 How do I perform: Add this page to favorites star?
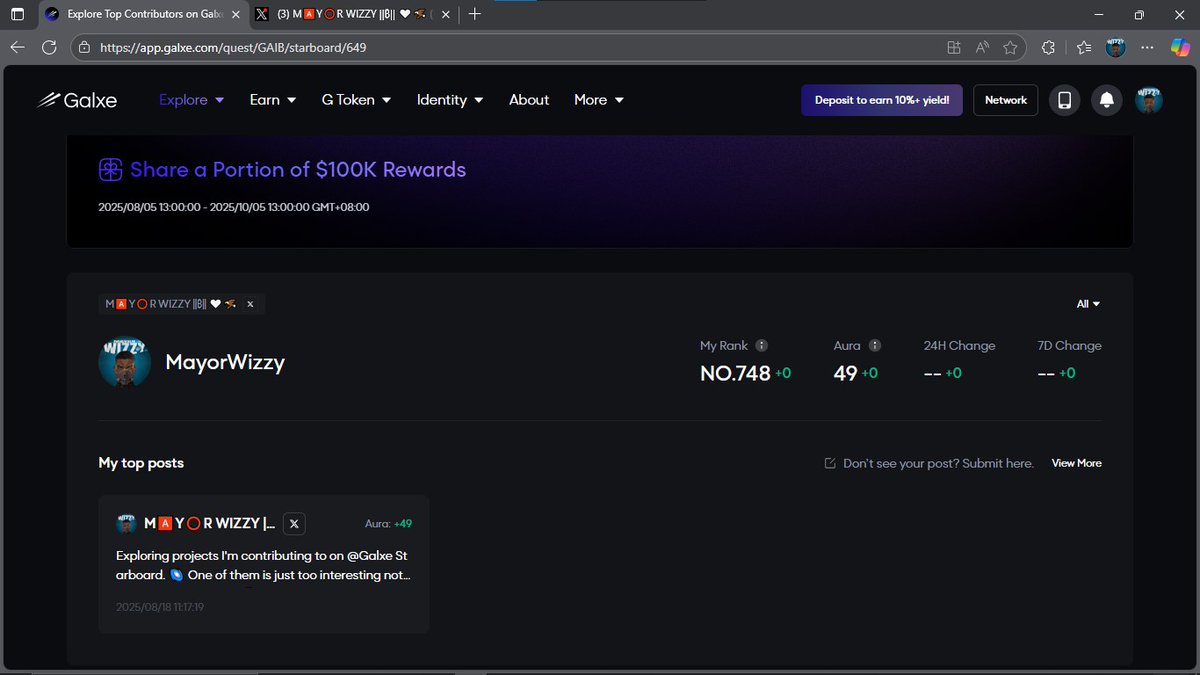point(1010,47)
